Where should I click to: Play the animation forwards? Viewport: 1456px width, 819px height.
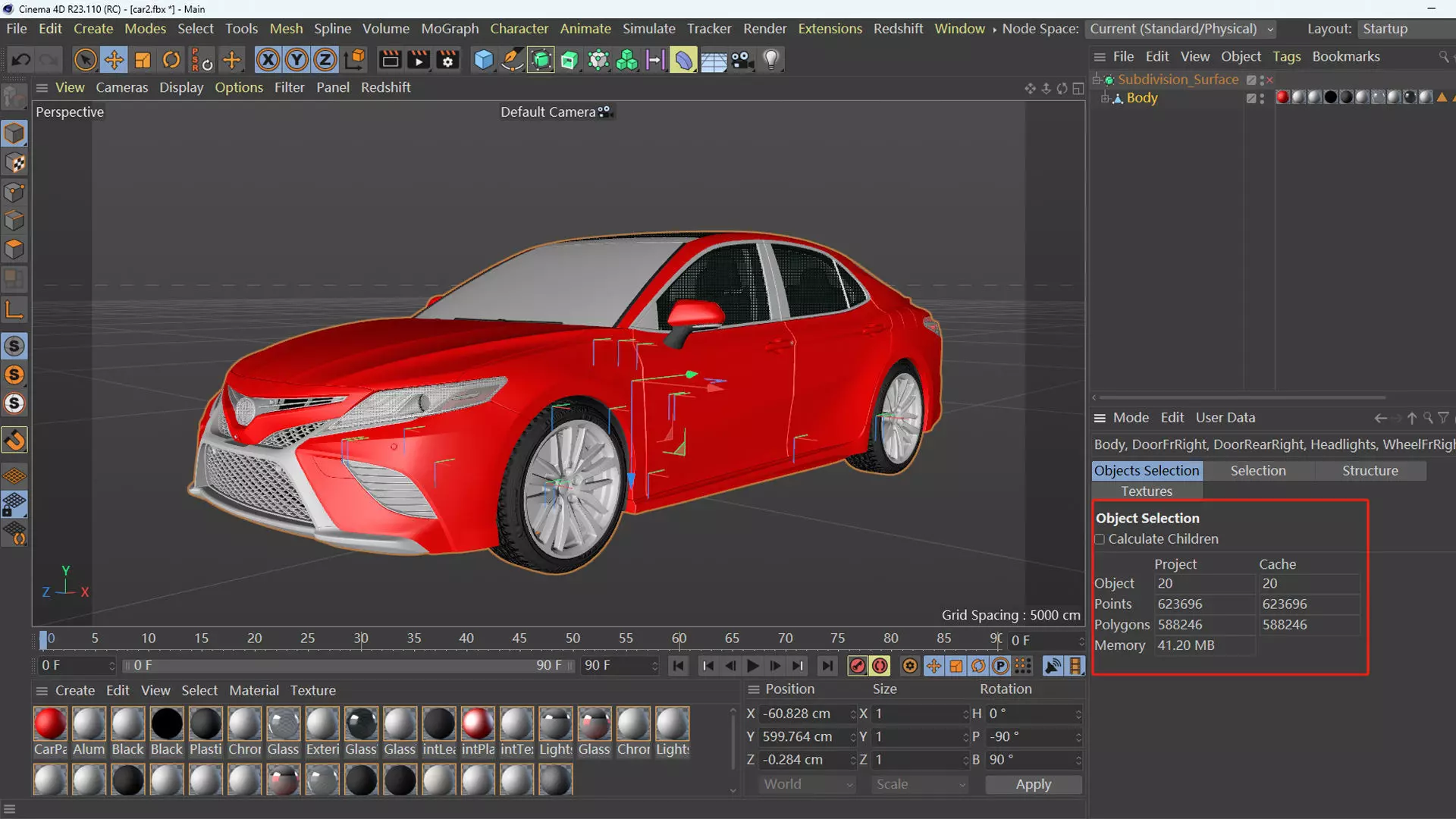tap(752, 666)
